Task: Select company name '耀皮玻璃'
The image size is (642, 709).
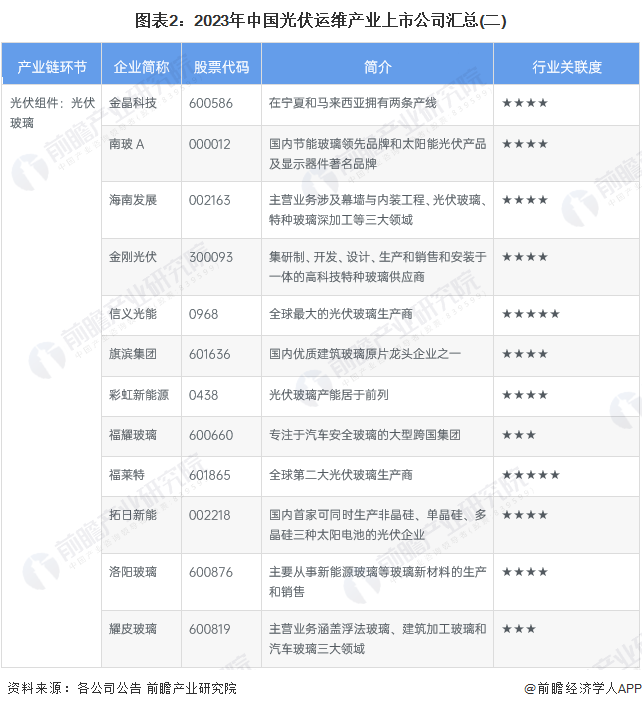Action: point(132,629)
